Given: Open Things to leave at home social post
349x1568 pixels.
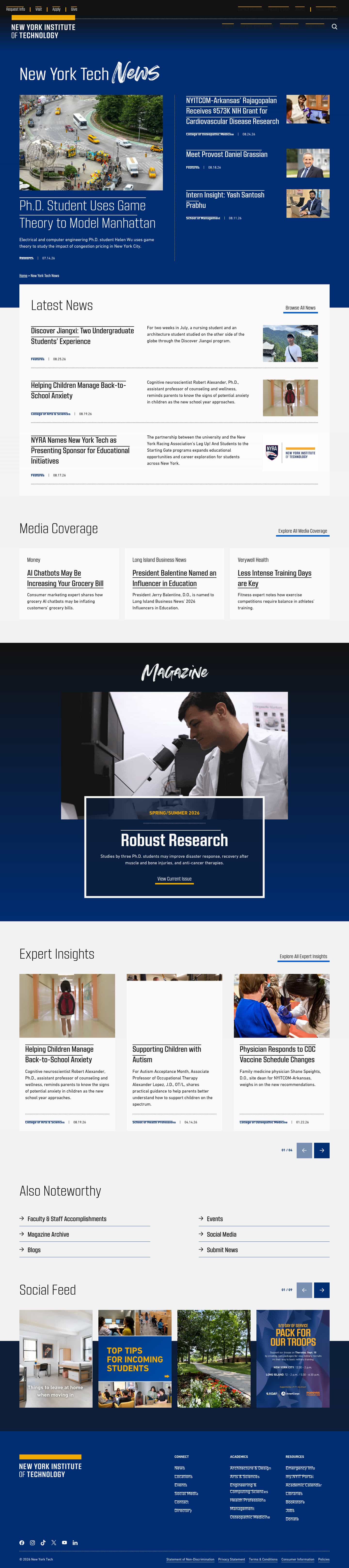Looking at the screenshot, I should click(x=56, y=1359).
